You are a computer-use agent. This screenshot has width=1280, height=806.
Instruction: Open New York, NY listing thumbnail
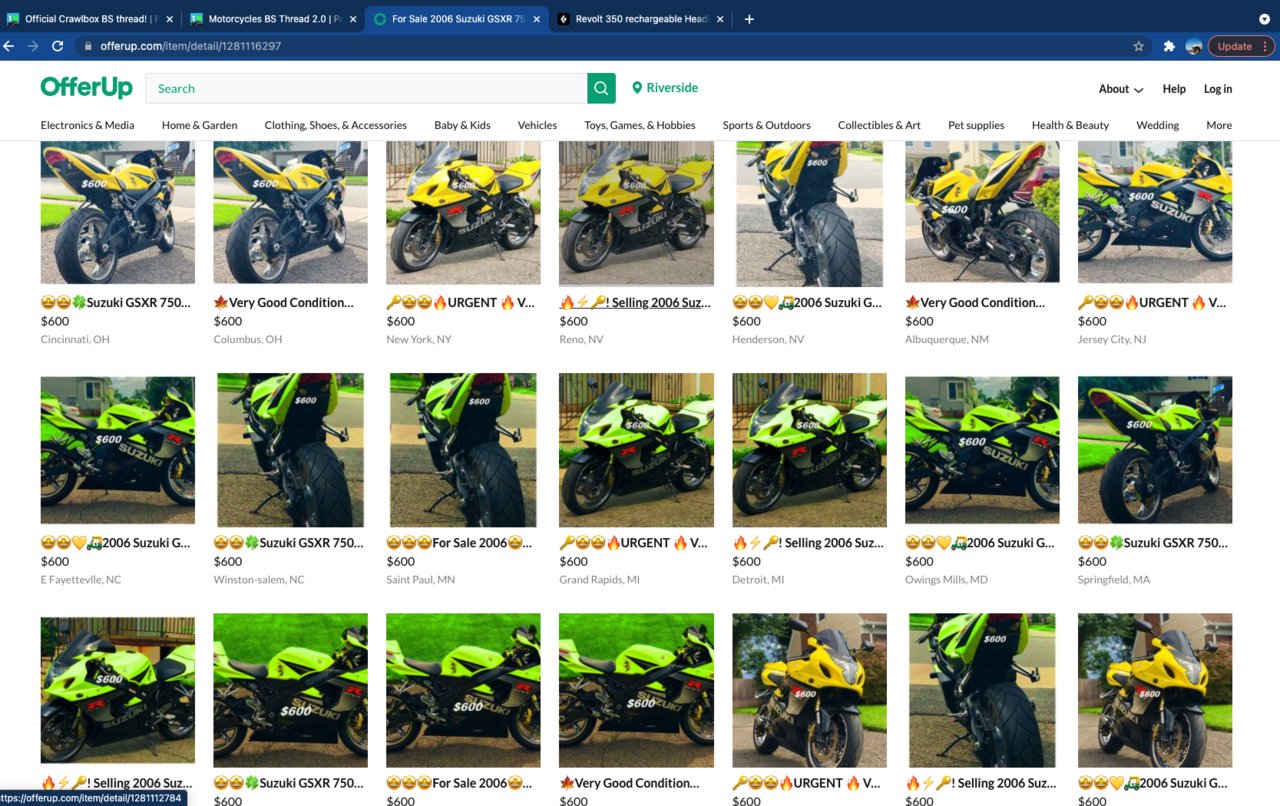463,213
